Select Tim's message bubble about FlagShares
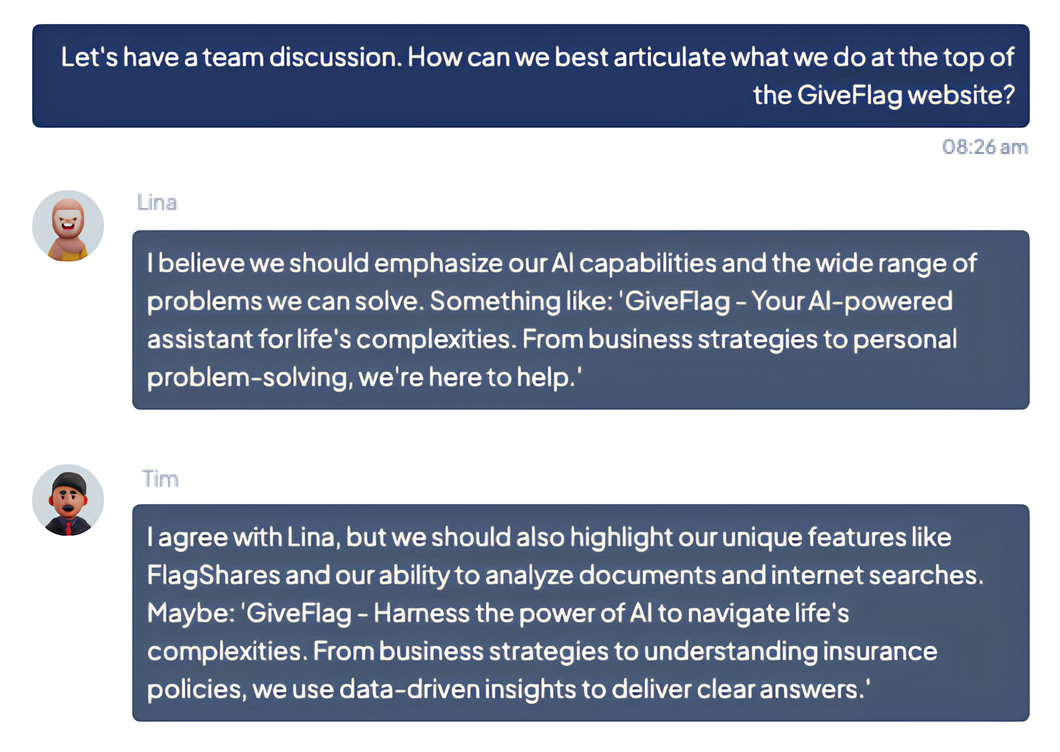The image size is (1060, 752). coord(581,613)
